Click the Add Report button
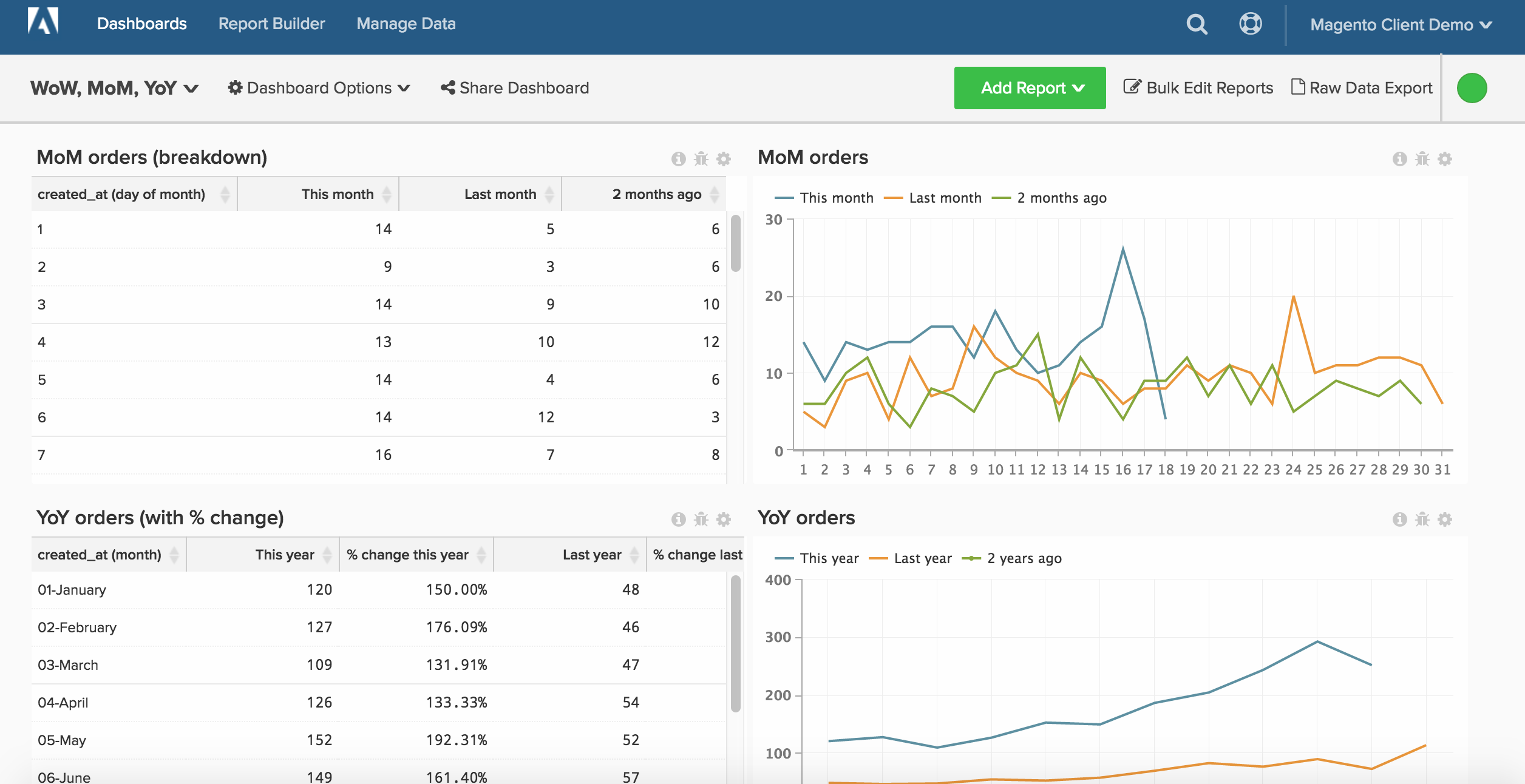The width and height of the screenshot is (1525, 784). click(x=1030, y=89)
